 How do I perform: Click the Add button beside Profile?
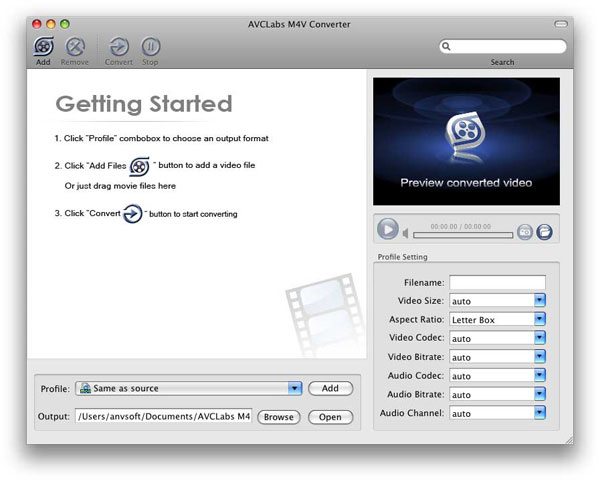(330, 388)
